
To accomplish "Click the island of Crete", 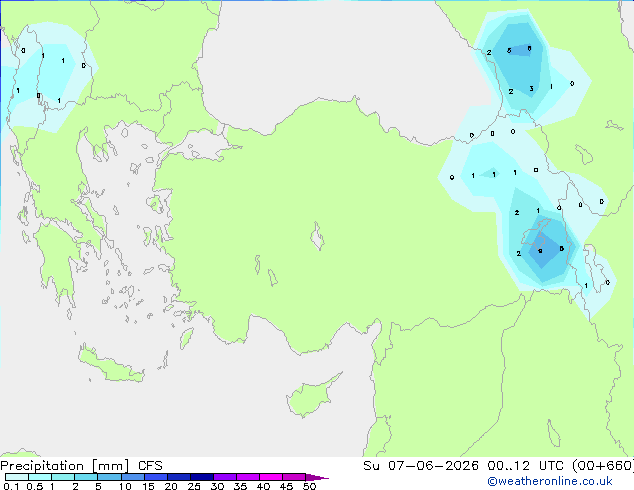I will pos(111,365).
